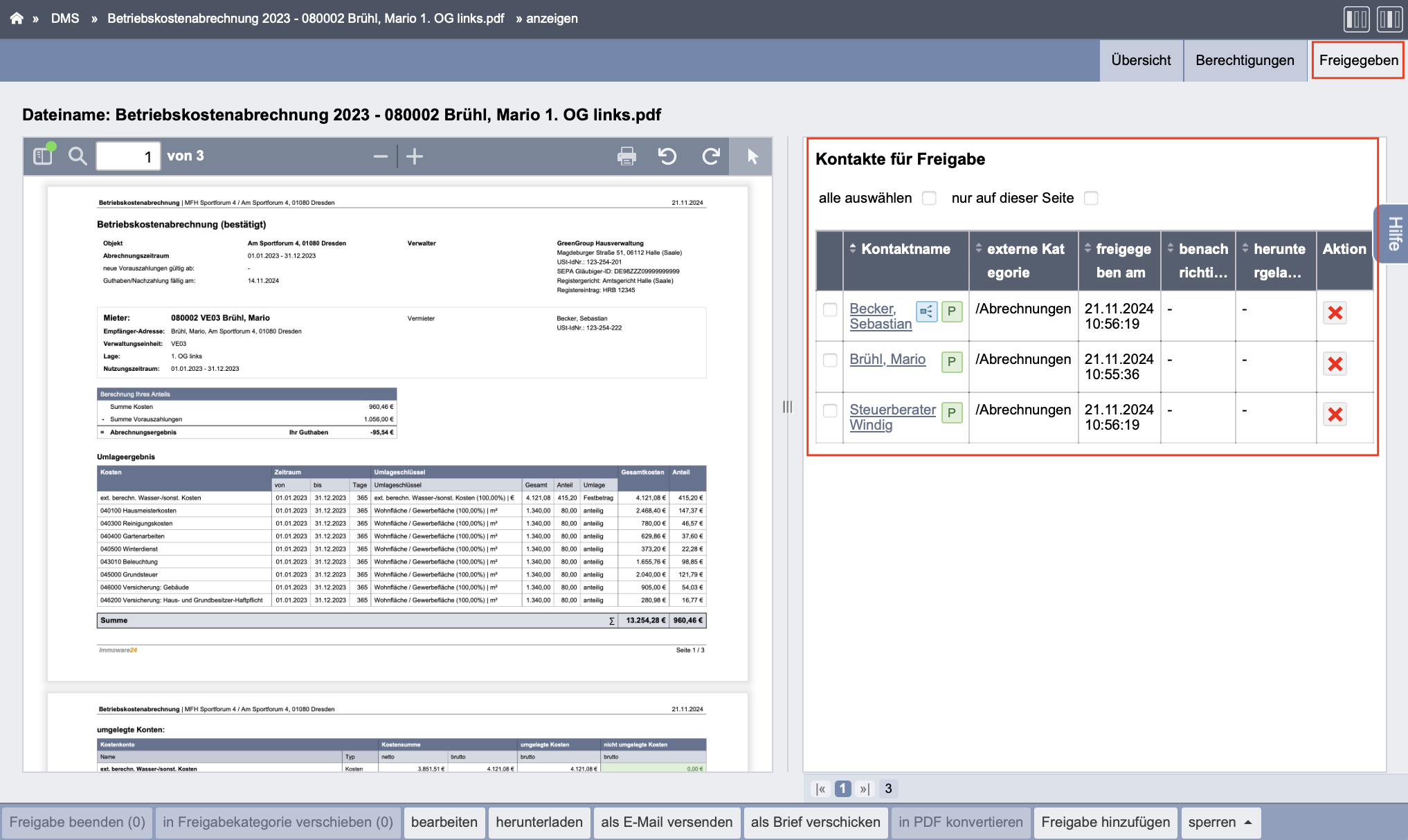Open the Berechtigungen tab

pyautogui.click(x=1245, y=61)
